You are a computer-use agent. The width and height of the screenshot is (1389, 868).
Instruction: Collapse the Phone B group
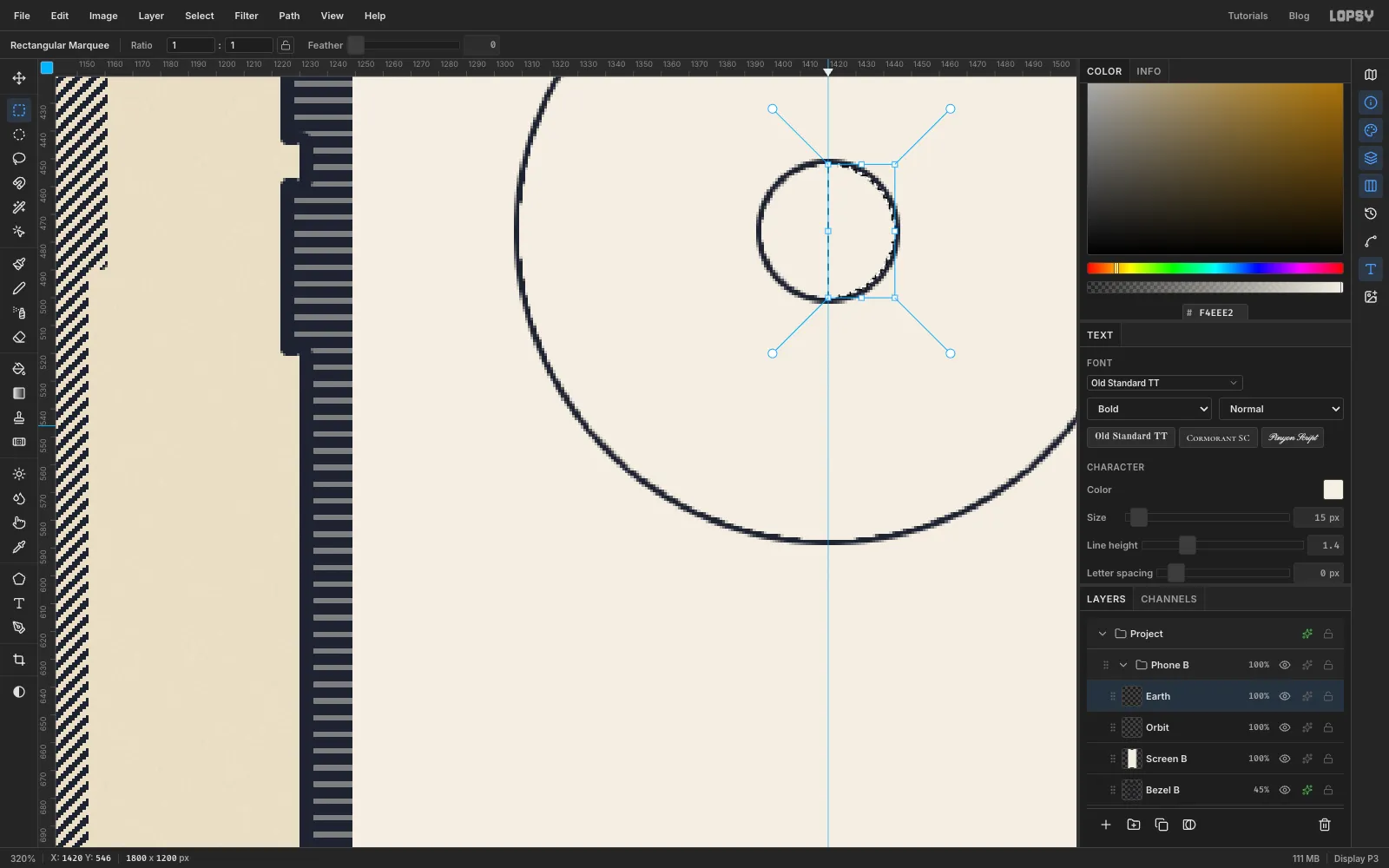(x=1123, y=665)
